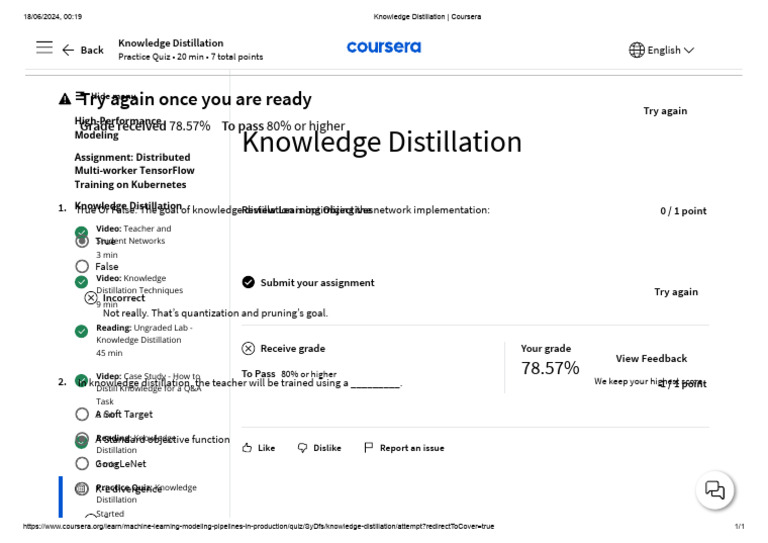
Task: Expand the English language dropdown chevron
Action: pos(689,50)
